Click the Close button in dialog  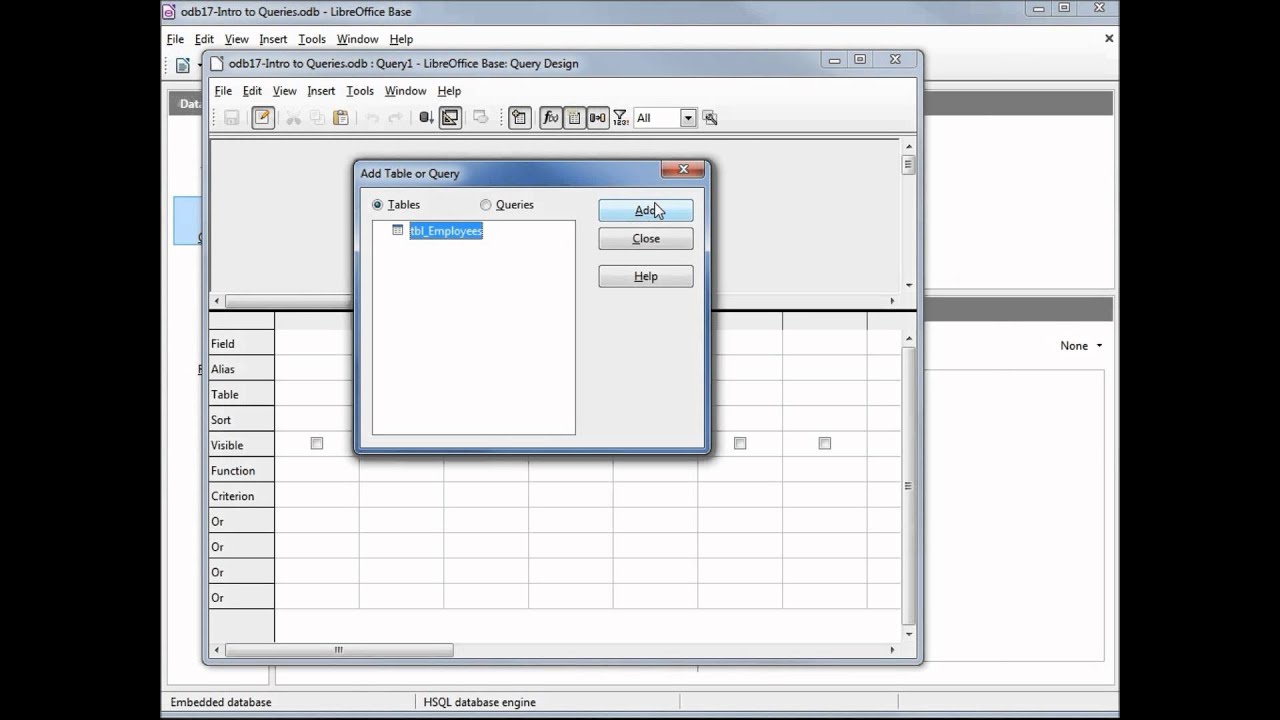tap(646, 238)
